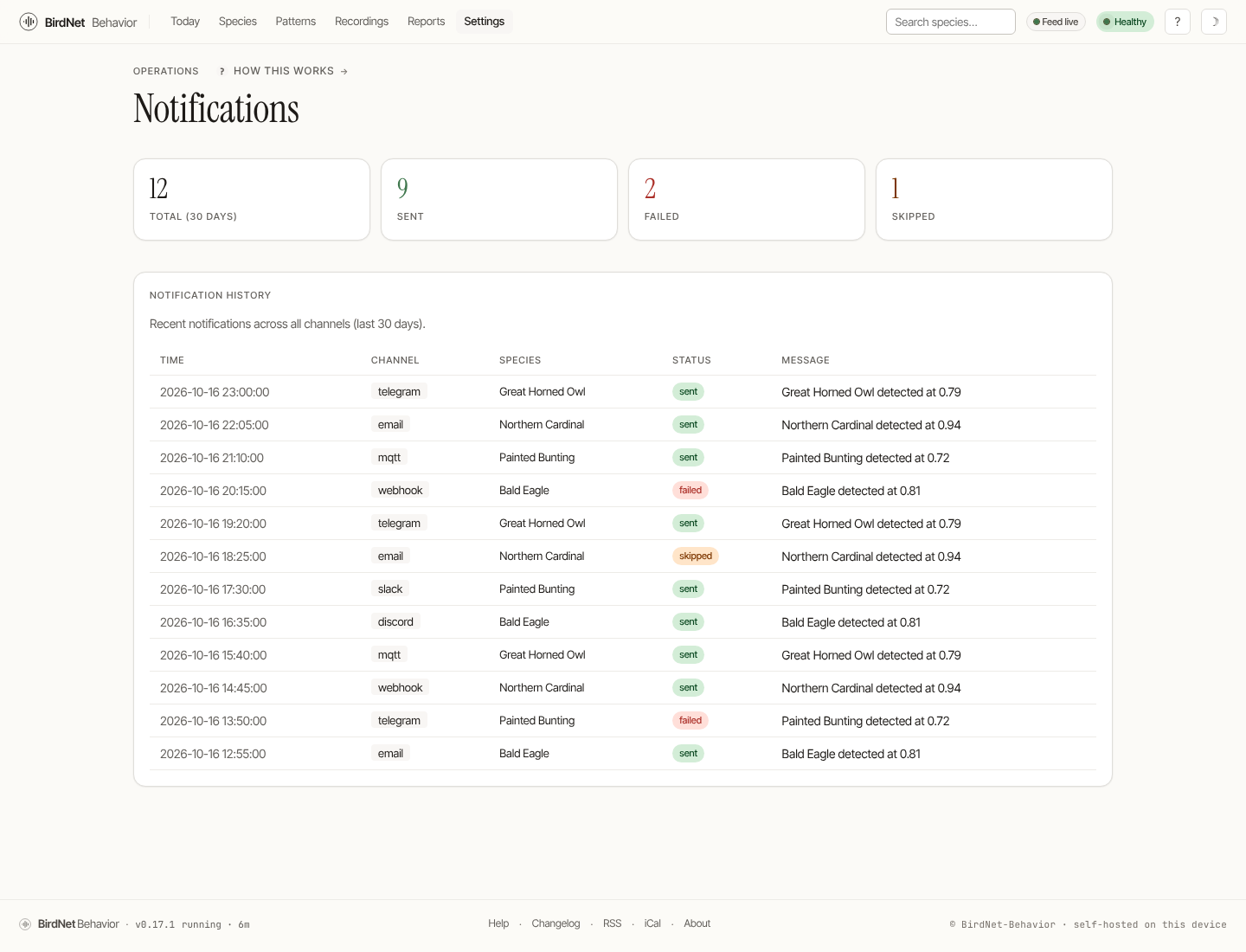The image size is (1246, 952).
Task: Go to the Patterns tab
Action: click(x=296, y=22)
